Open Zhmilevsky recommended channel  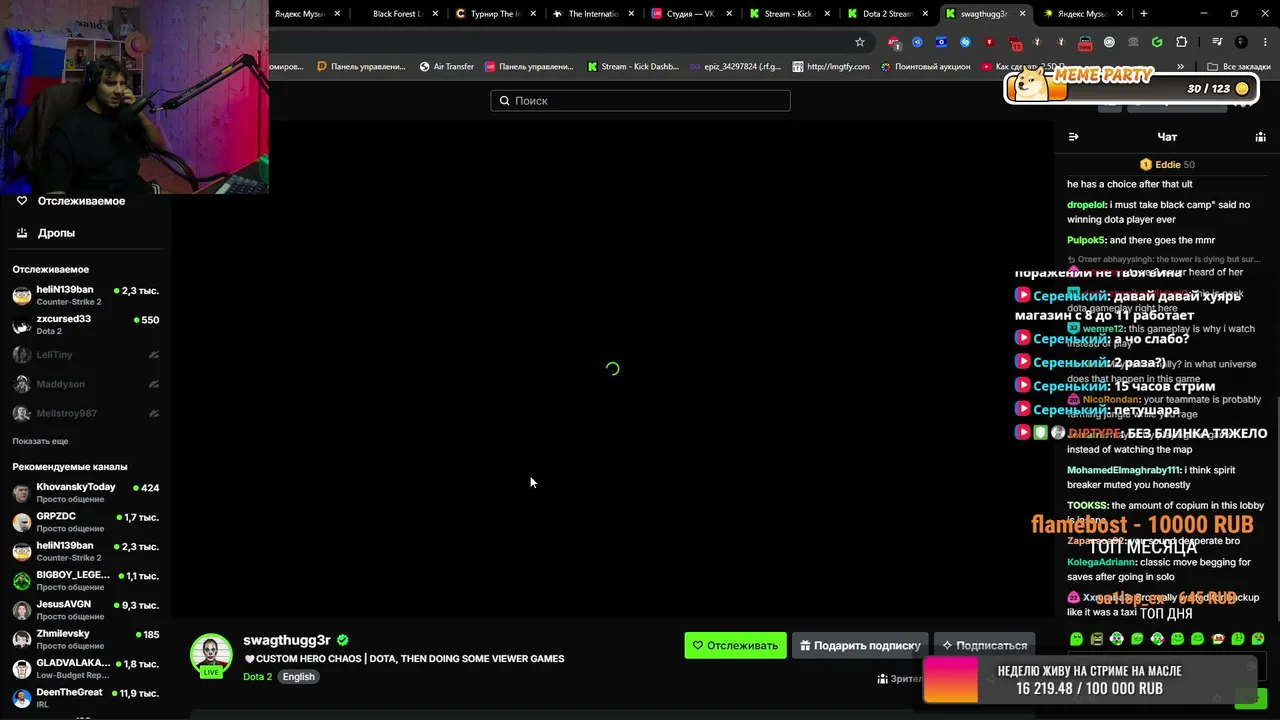[x=85, y=638]
